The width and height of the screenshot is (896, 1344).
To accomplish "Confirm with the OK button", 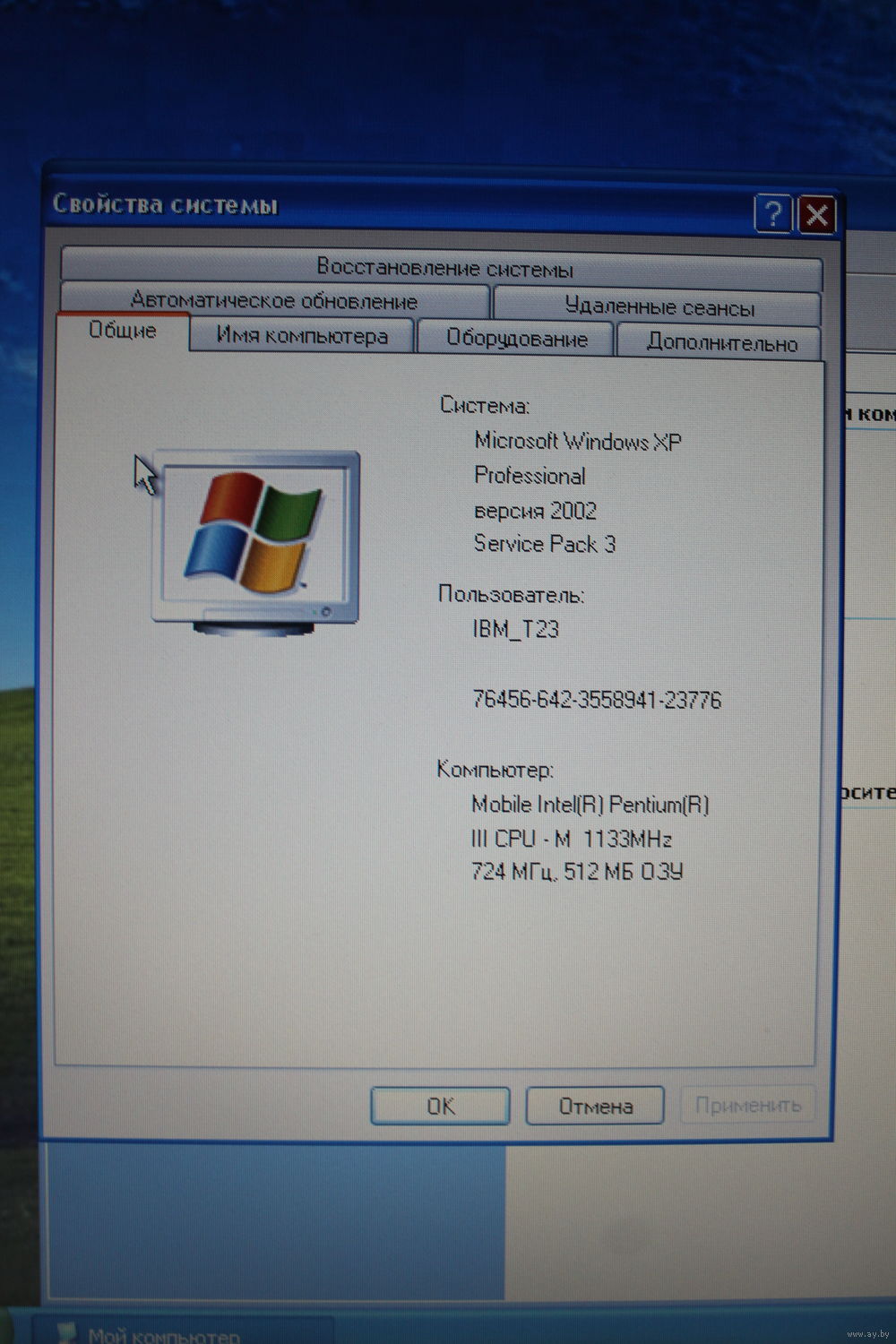I will click(x=440, y=1107).
